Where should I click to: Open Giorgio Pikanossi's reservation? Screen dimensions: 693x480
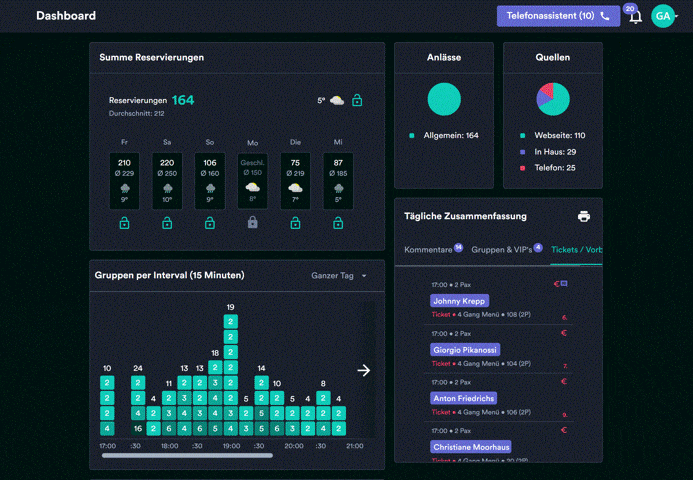[465, 350]
